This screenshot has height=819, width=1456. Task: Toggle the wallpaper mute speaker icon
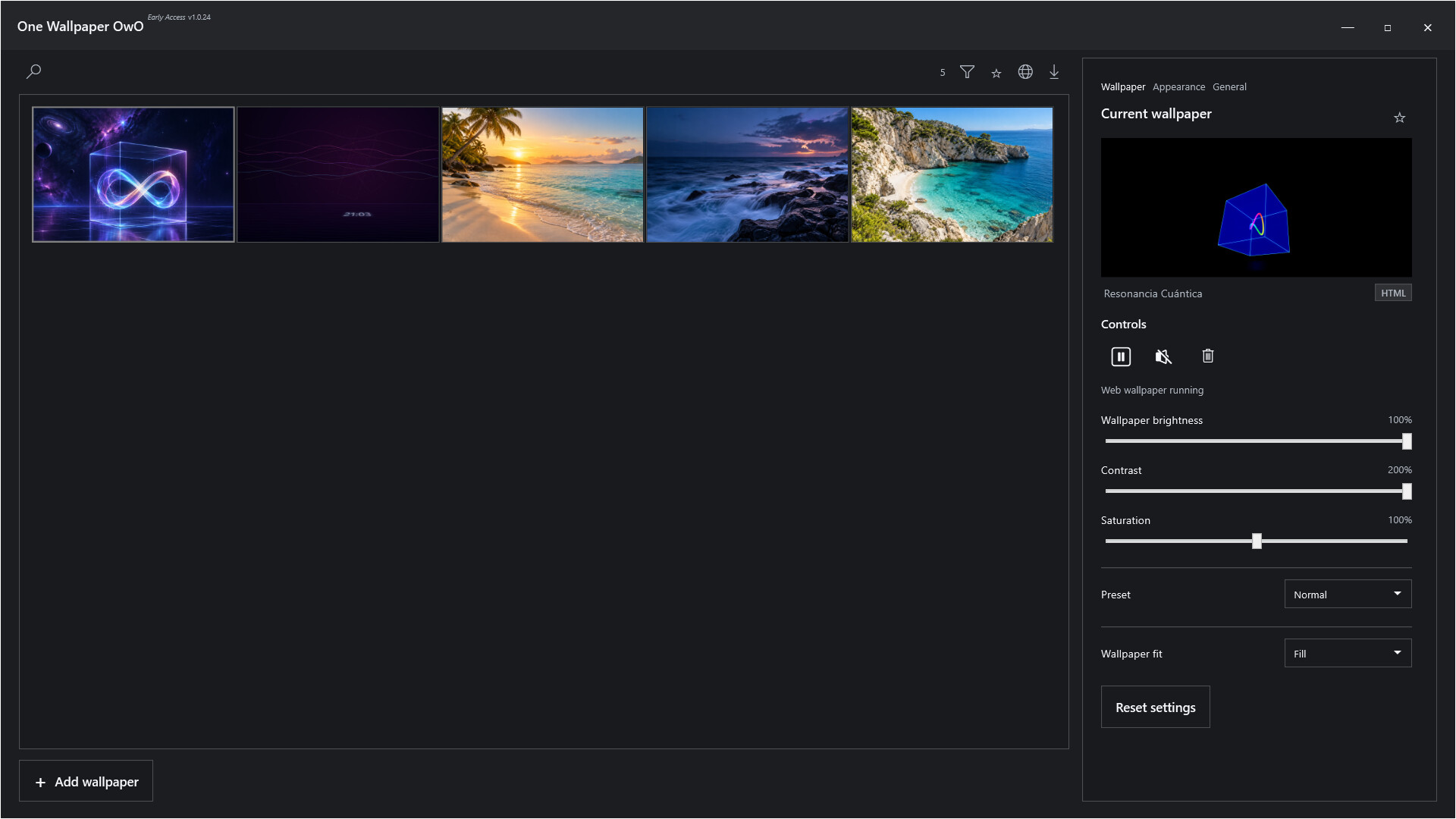(1163, 356)
